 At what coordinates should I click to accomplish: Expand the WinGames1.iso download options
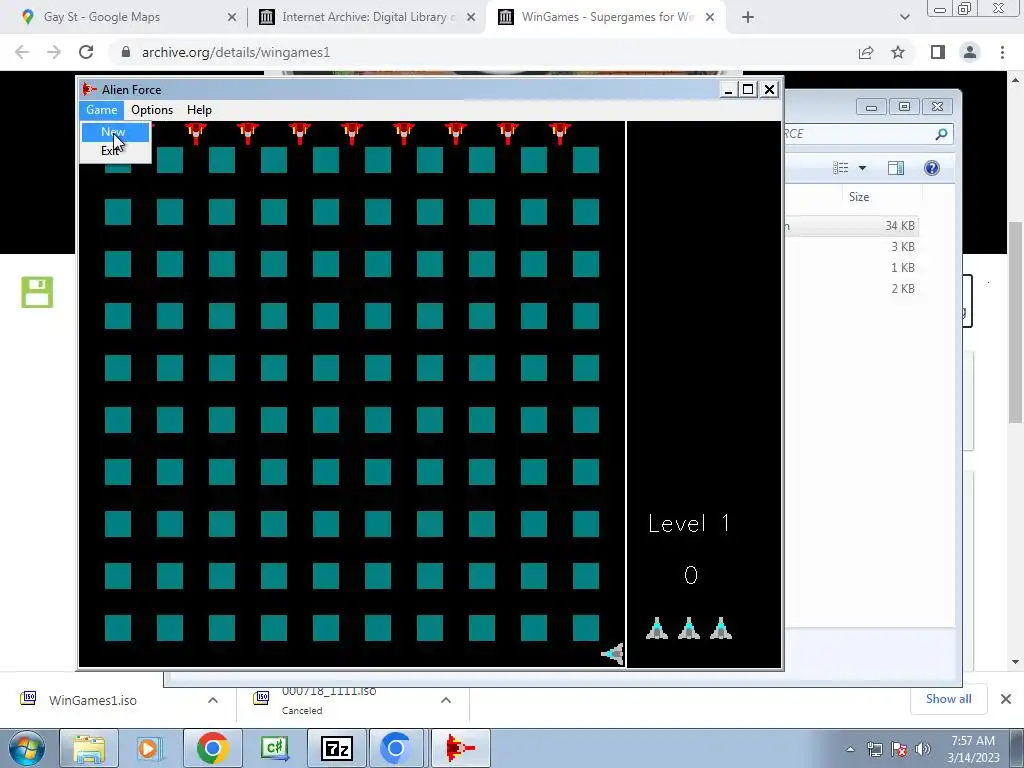tap(213, 700)
